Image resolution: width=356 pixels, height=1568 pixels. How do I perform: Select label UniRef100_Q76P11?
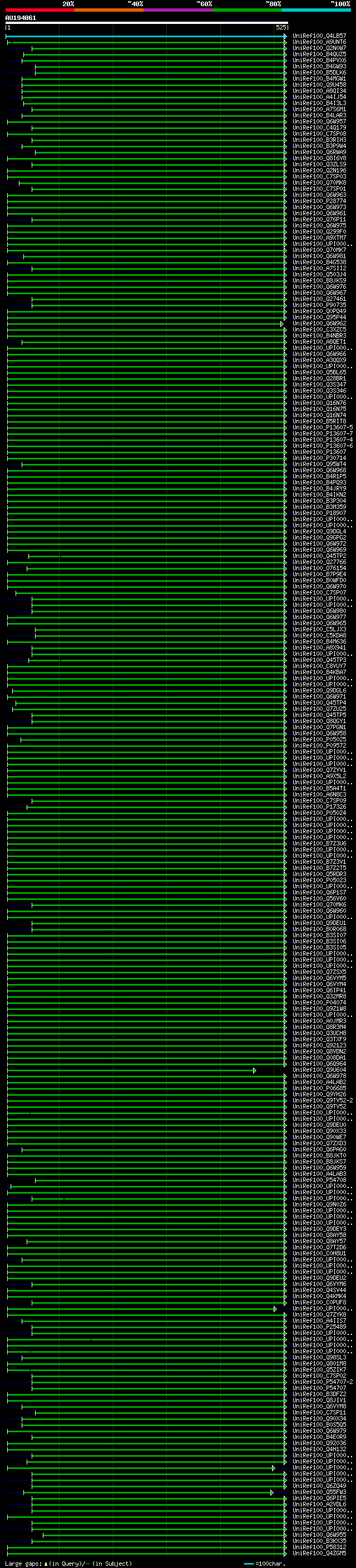point(319,219)
